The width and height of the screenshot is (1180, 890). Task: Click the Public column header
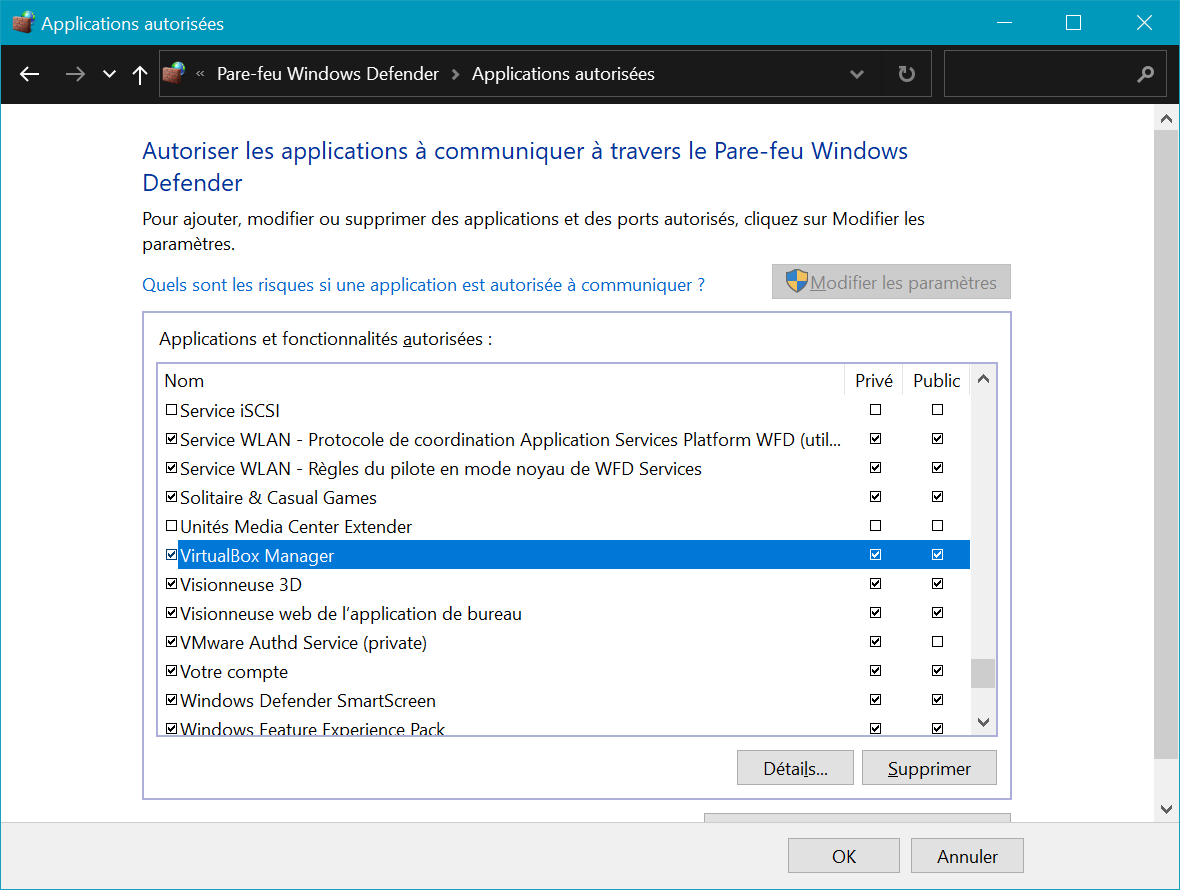click(x=936, y=381)
